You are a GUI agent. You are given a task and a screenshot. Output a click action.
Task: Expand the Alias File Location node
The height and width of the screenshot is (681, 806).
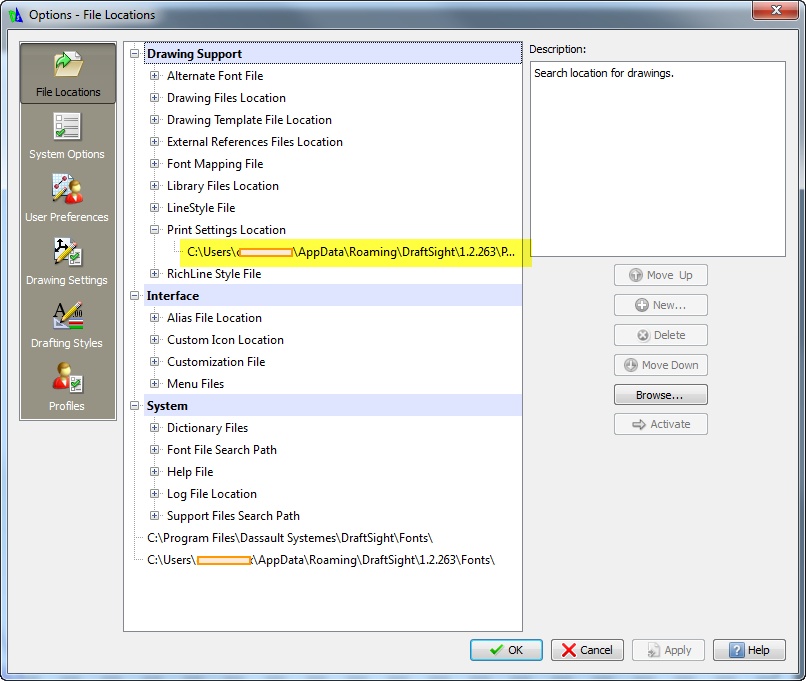click(154, 318)
